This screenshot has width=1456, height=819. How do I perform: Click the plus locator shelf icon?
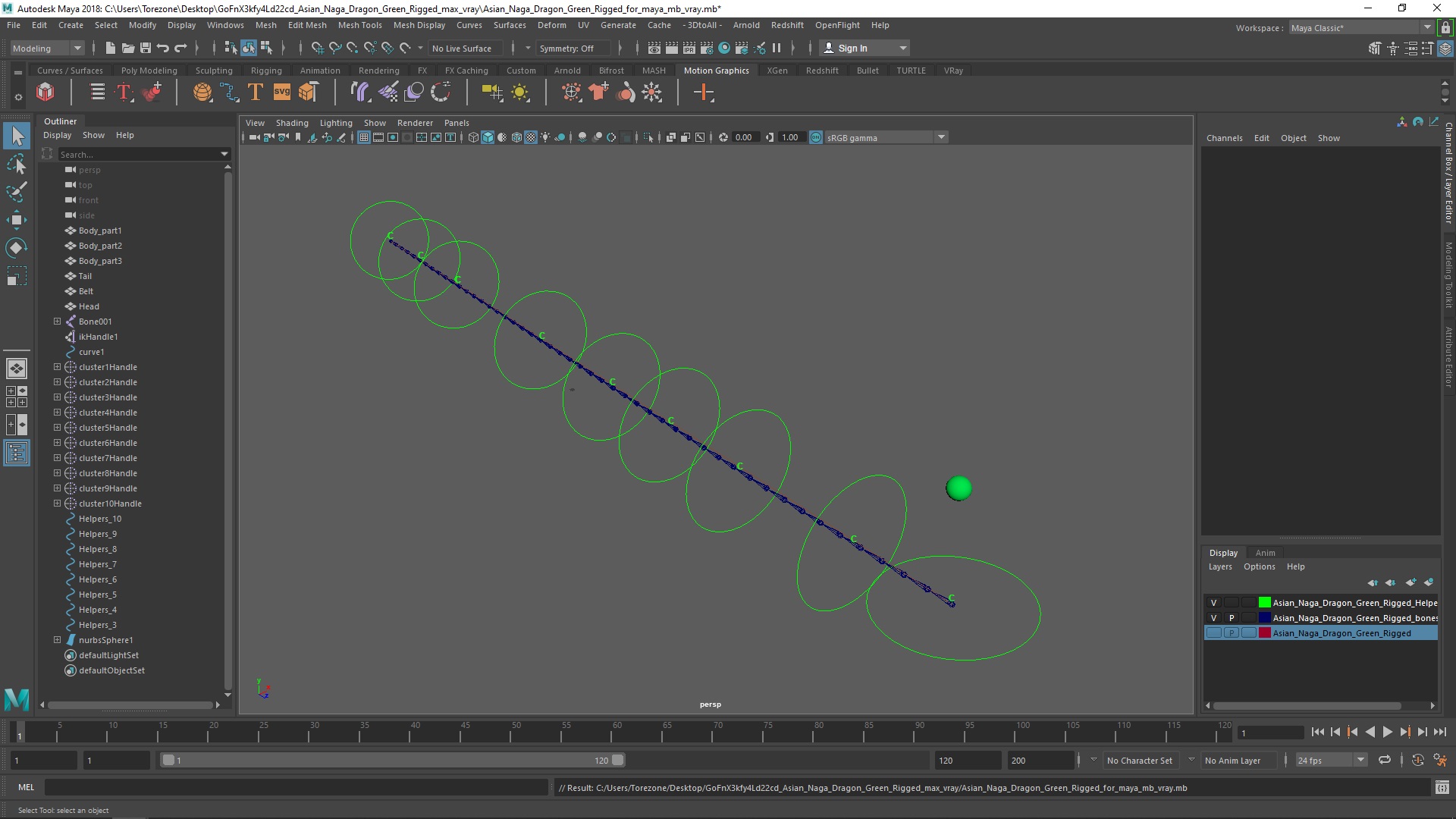click(x=704, y=93)
